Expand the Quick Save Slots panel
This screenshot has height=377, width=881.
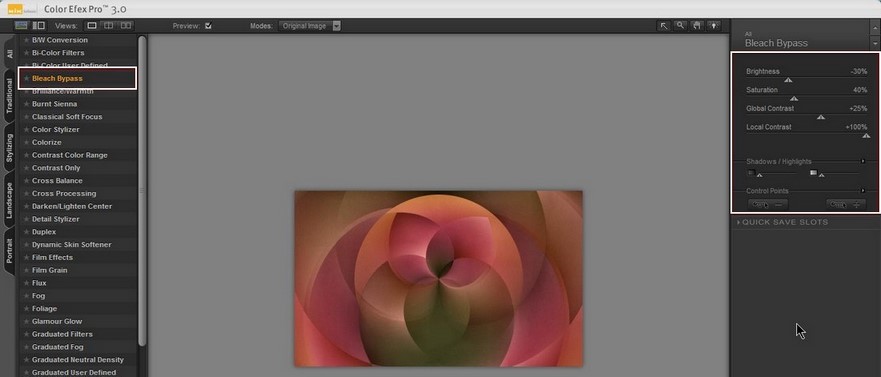pos(783,222)
